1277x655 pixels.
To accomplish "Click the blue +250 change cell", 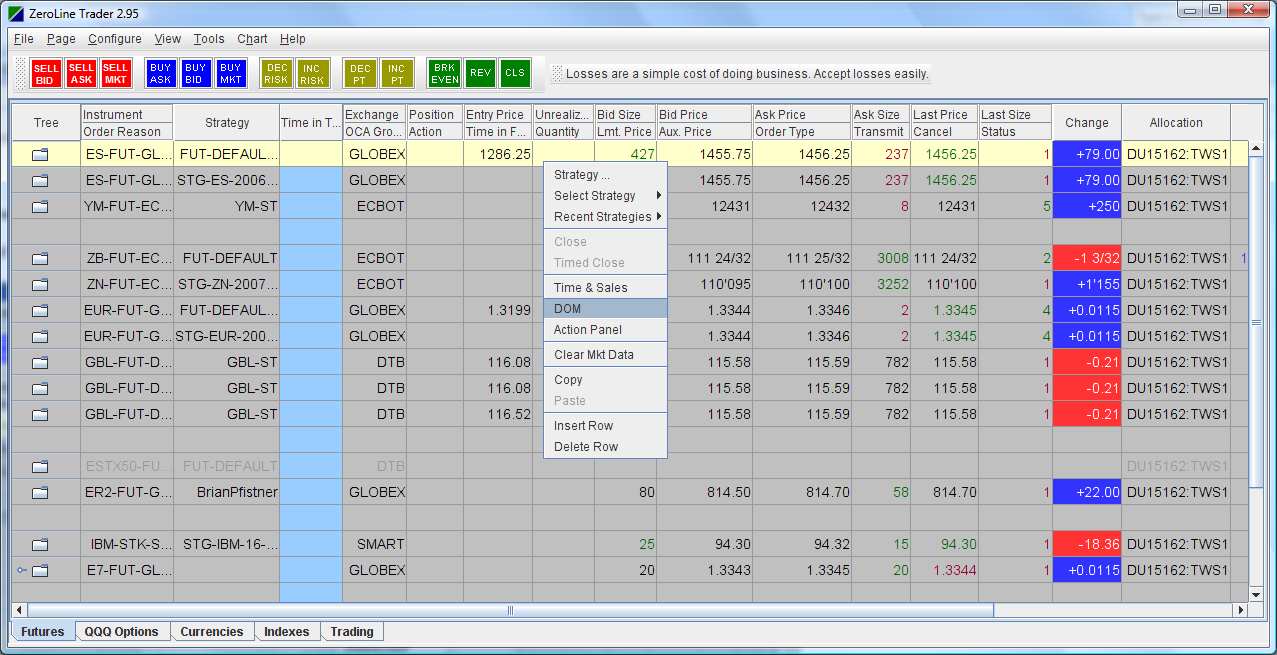I will tap(1087, 207).
